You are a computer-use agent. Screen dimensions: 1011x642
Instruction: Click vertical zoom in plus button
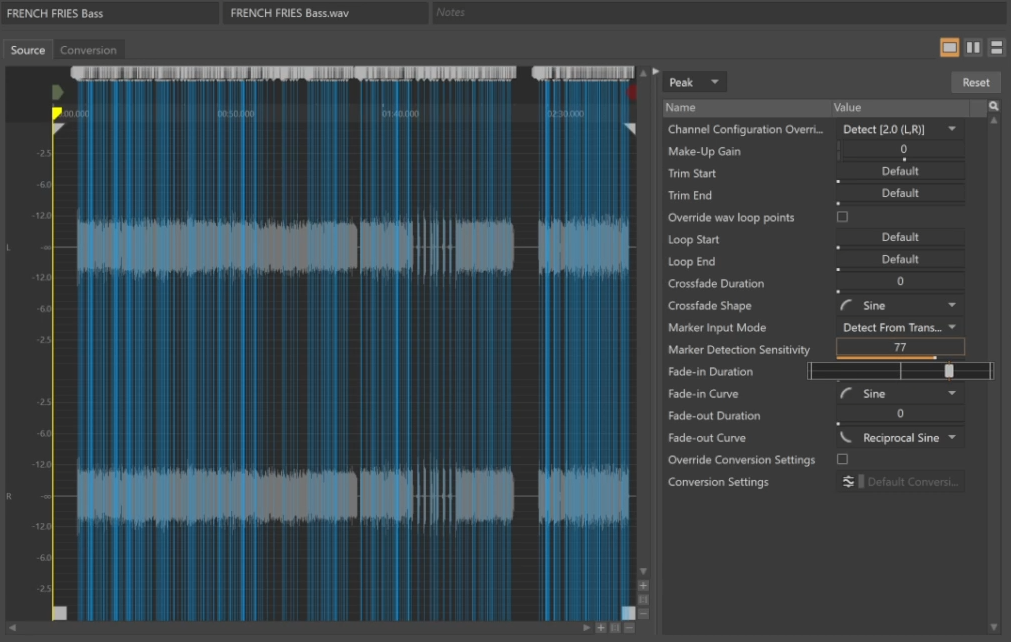[643, 586]
